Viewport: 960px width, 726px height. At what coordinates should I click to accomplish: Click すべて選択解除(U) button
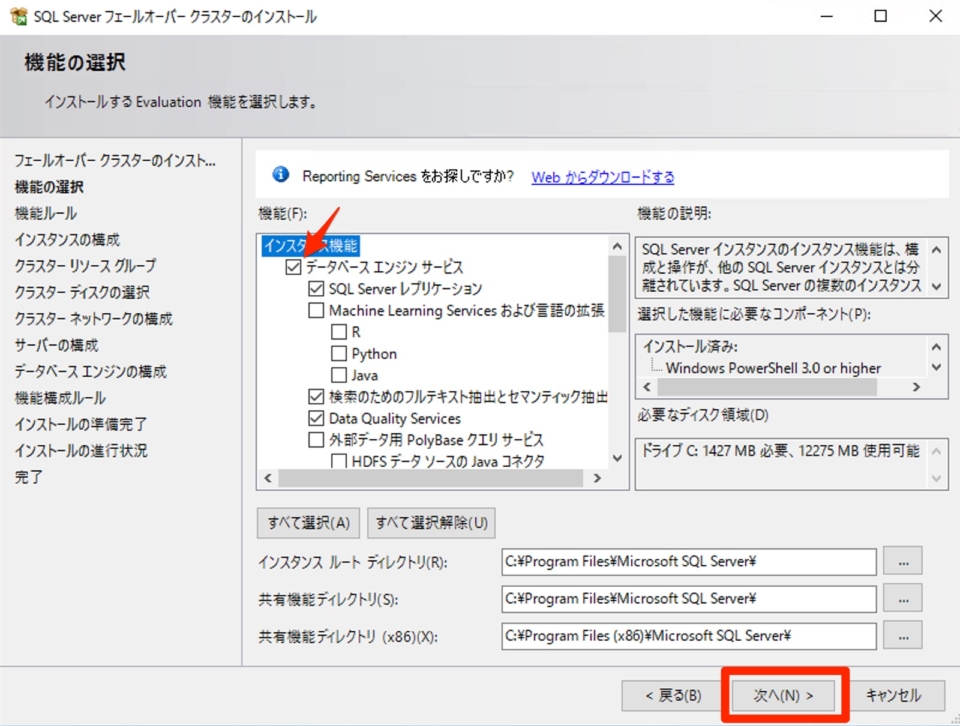pyautogui.click(x=432, y=523)
